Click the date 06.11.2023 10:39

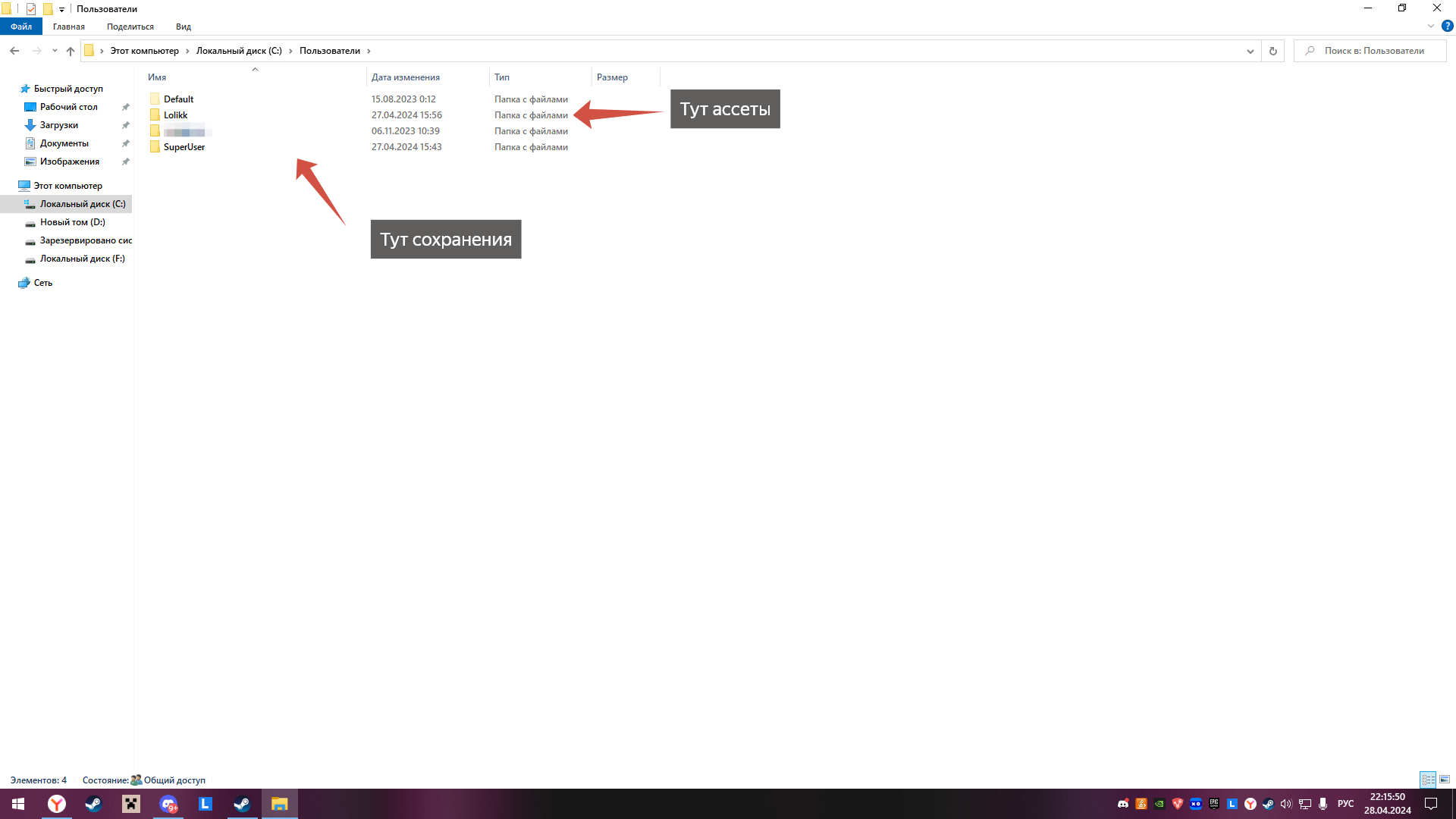[406, 131]
